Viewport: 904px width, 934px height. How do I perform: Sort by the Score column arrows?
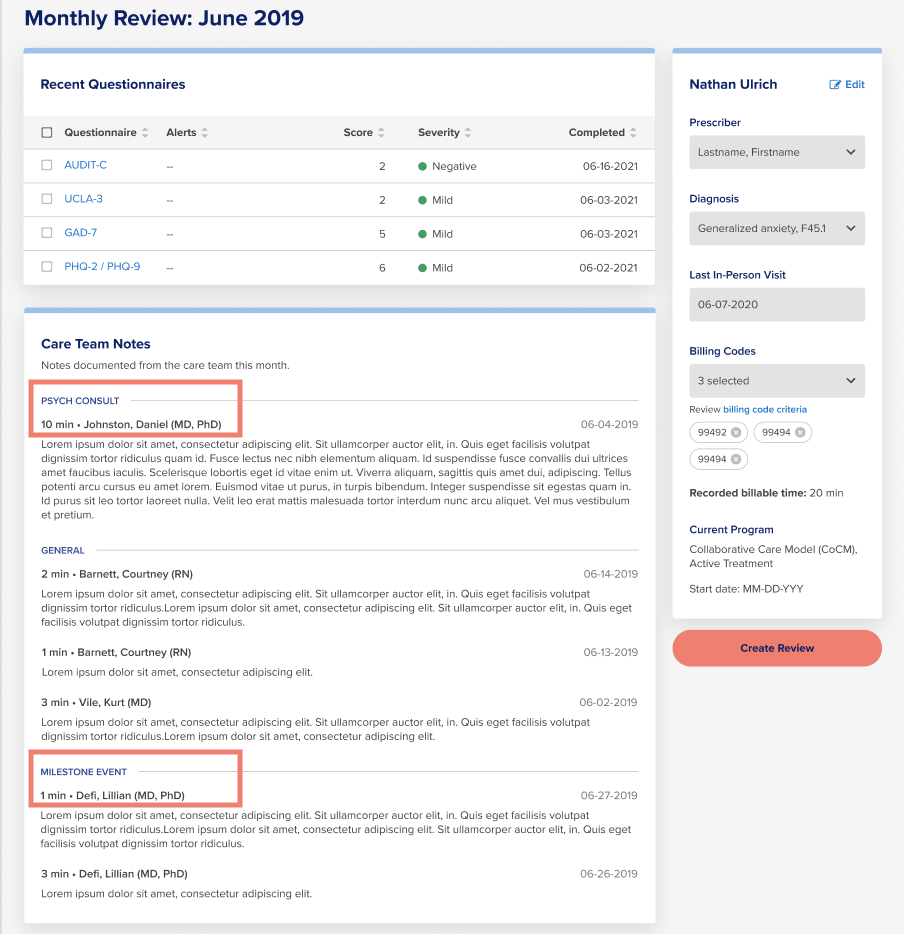(381, 132)
